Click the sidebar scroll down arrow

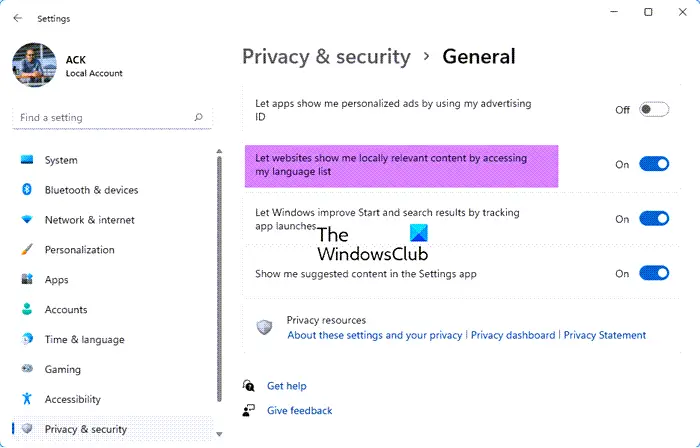(219, 434)
